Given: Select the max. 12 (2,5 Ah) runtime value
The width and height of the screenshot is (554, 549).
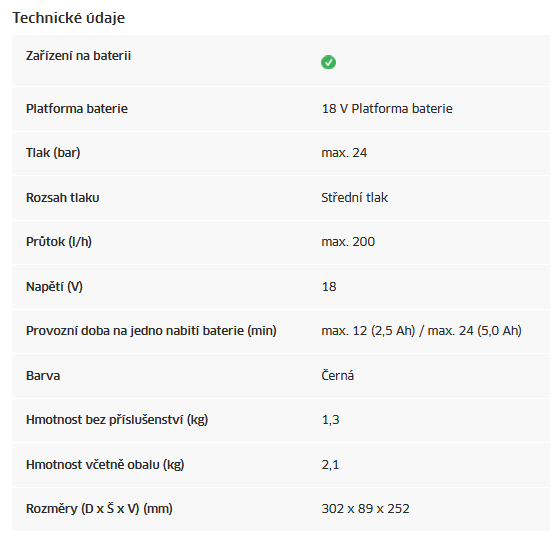Looking at the screenshot, I should coord(368,331).
